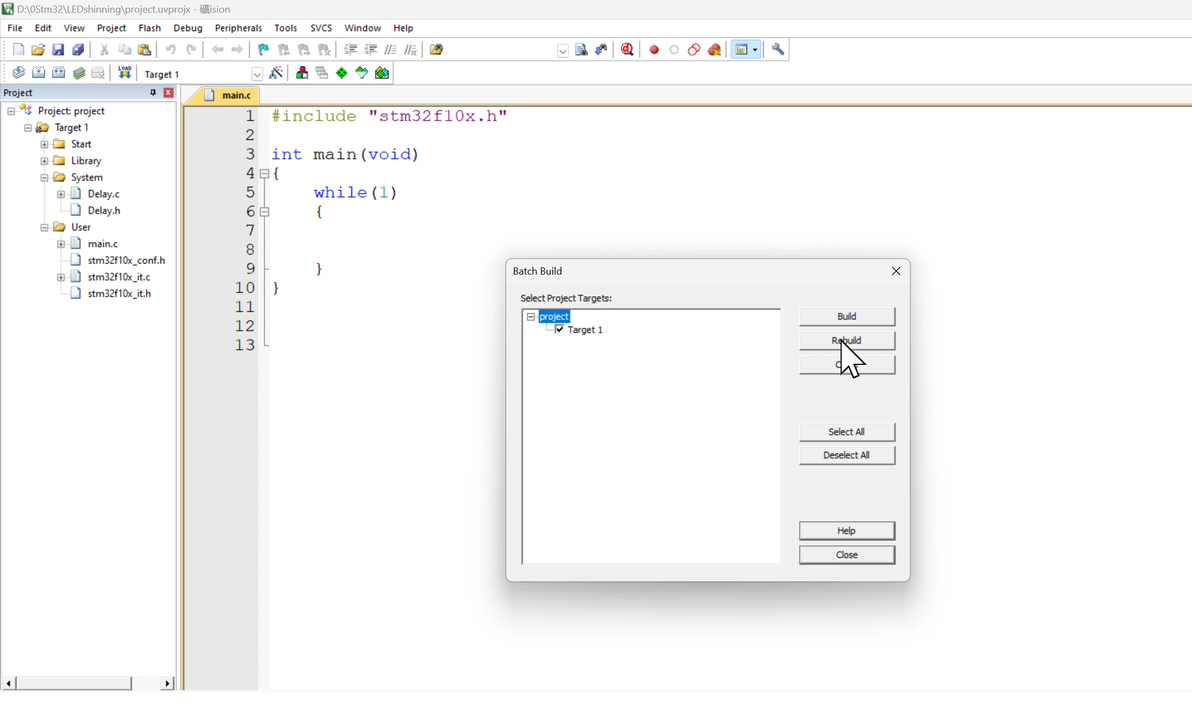Click Build in the Batch Build dialog
The image size is (1192, 707).
coord(847,316)
